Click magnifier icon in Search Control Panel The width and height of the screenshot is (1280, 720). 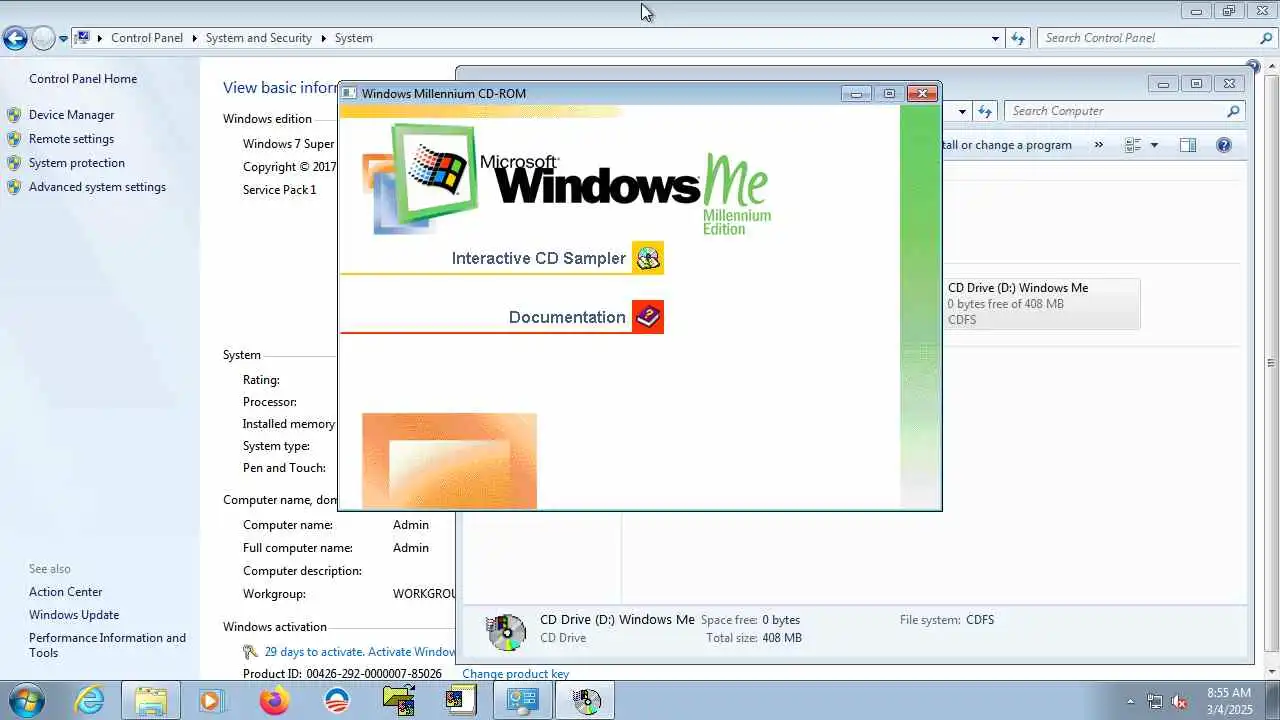(1266, 38)
